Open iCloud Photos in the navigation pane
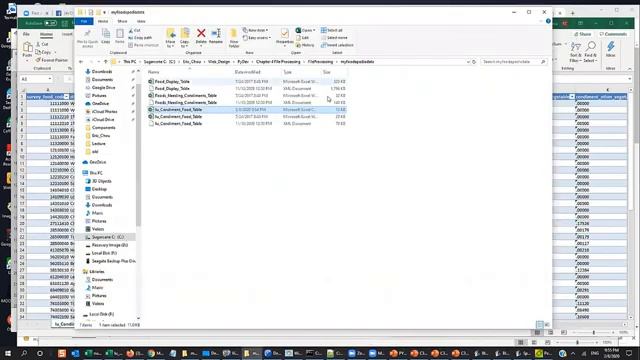The image size is (640, 360). (104, 111)
